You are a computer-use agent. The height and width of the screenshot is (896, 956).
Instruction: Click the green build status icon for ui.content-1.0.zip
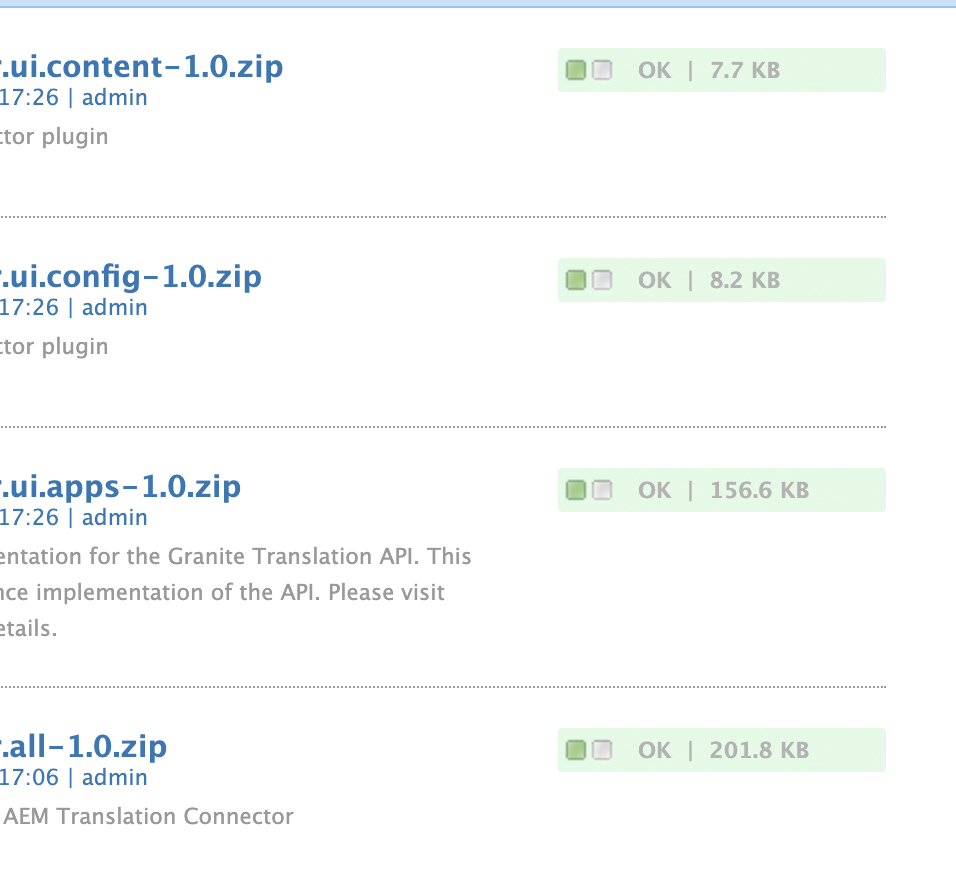(577, 70)
